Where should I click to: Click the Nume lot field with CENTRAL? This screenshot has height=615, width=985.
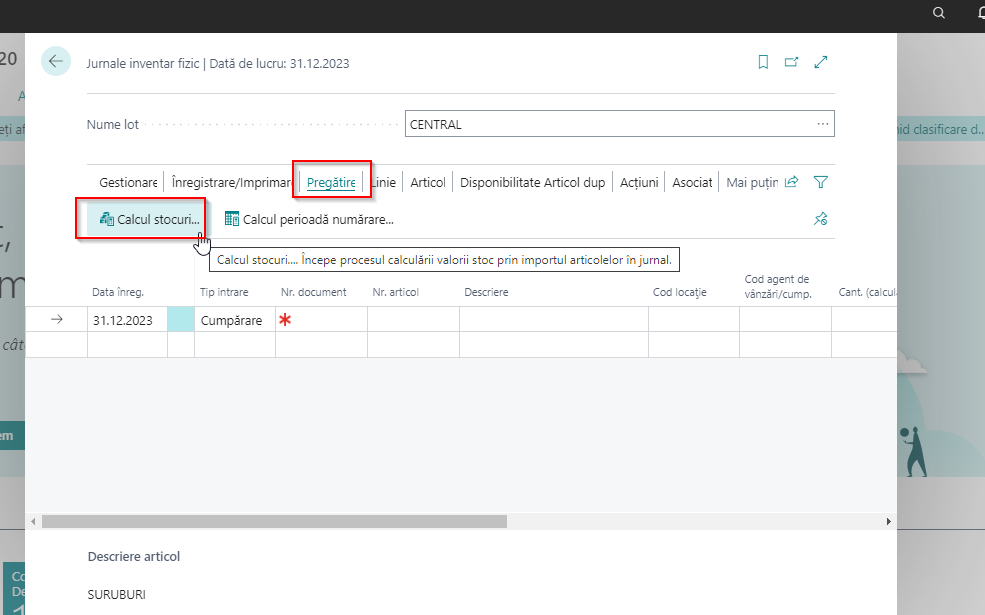pos(619,124)
